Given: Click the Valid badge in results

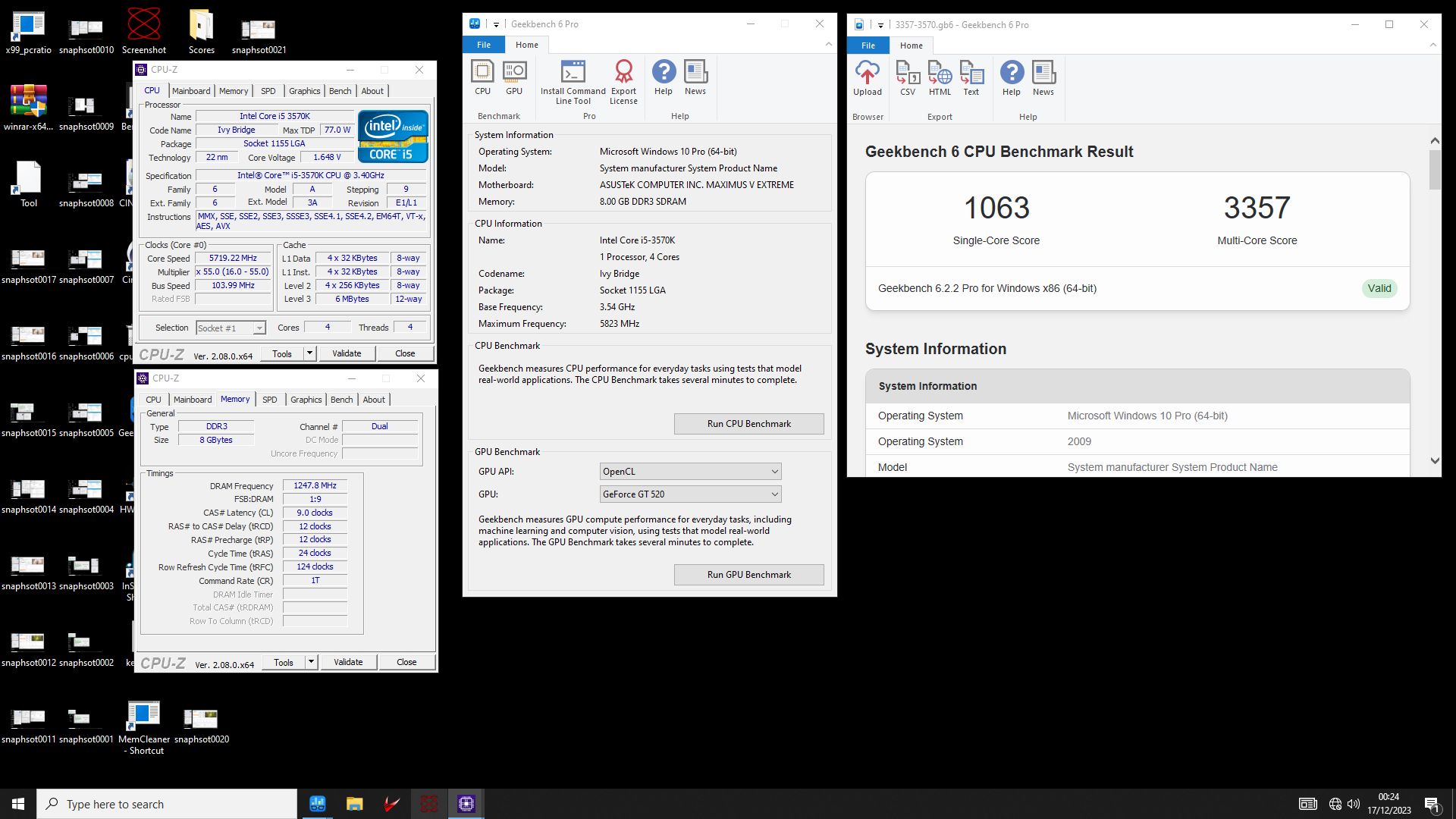Looking at the screenshot, I should click(1379, 288).
